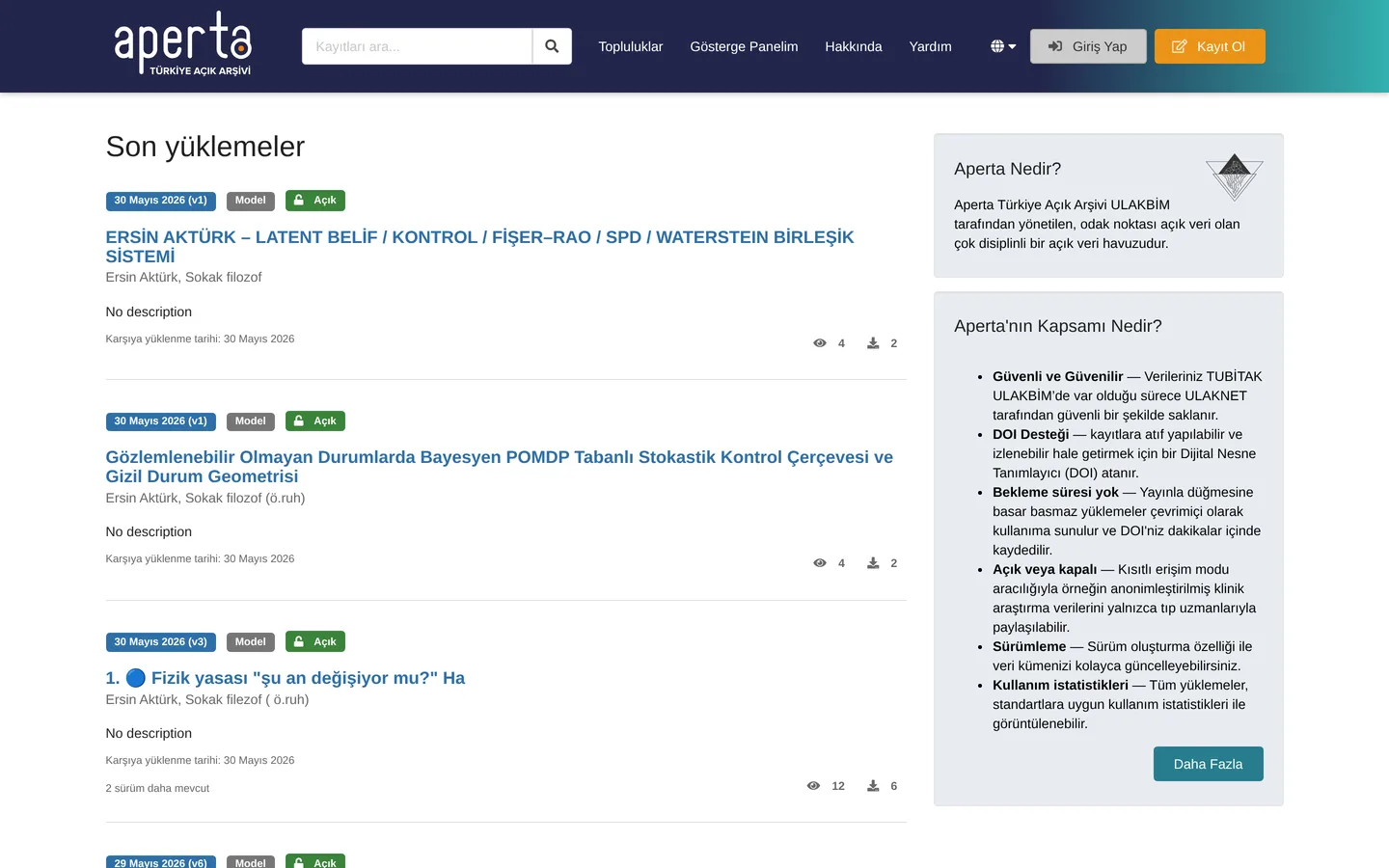Click the Model badge of the ERSİN AKTÜRK record
Image resolution: width=1389 pixels, height=868 pixels.
pos(251,201)
